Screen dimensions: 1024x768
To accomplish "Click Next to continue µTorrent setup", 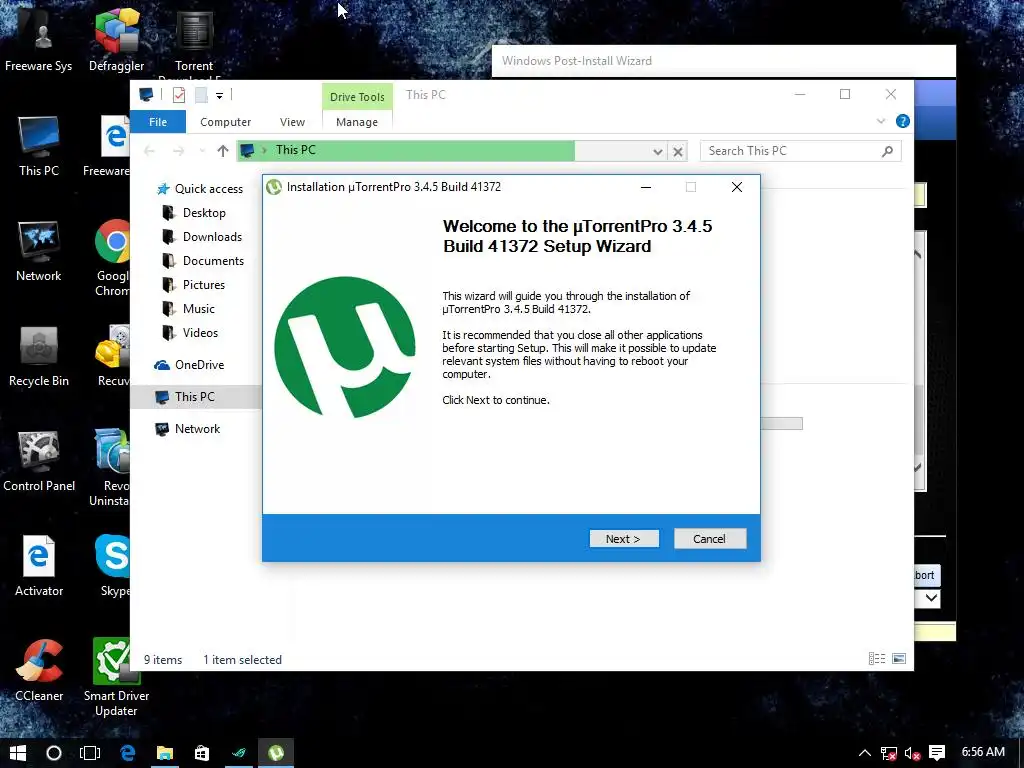I will pos(624,539).
